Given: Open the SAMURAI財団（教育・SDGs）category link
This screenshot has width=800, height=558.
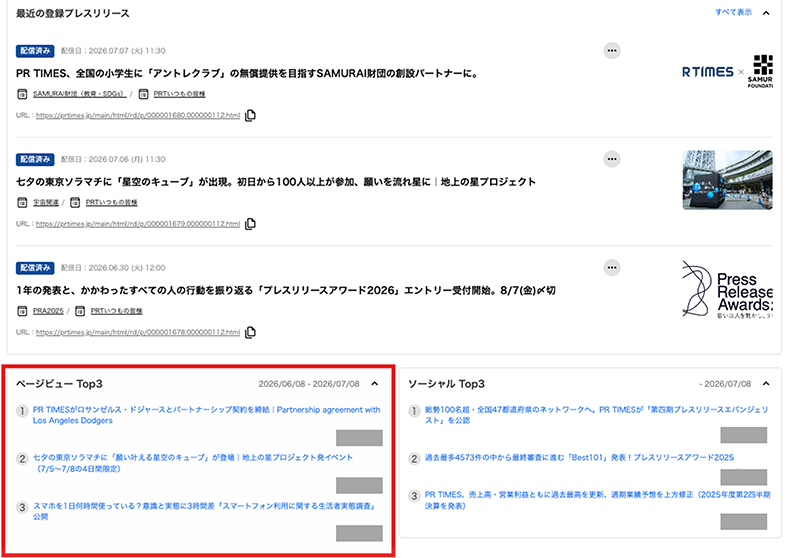Looking at the screenshot, I should [79, 94].
